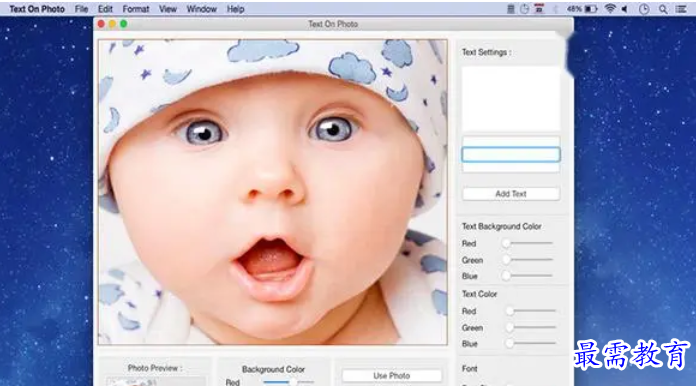696x386 pixels.
Task: Adjust the Text Color Blue slider
Action: pos(532,343)
